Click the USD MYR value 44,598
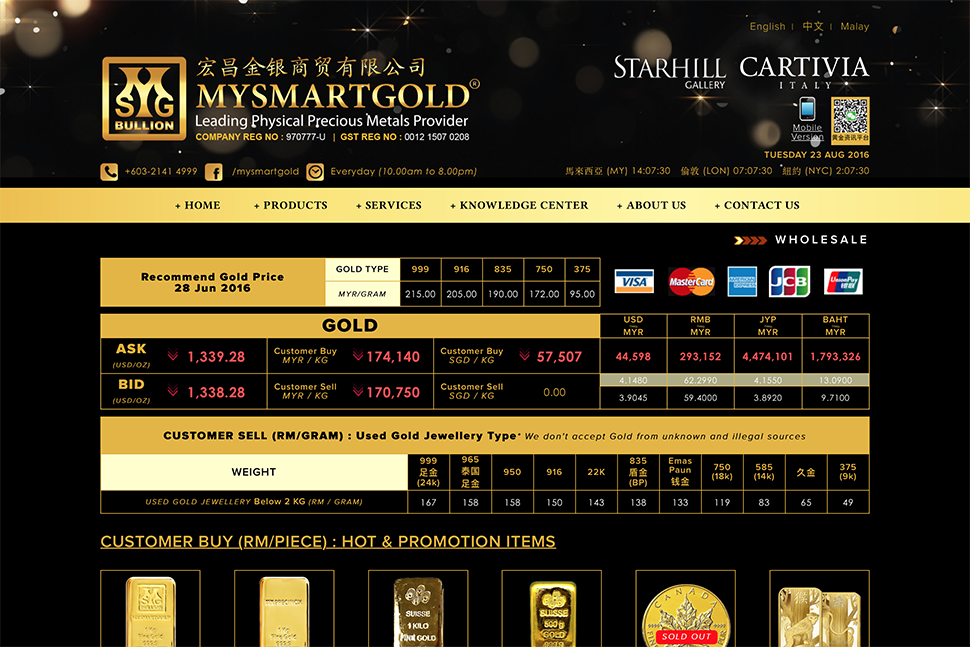The width and height of the screenshot is (970, 647). coord(633,356)
